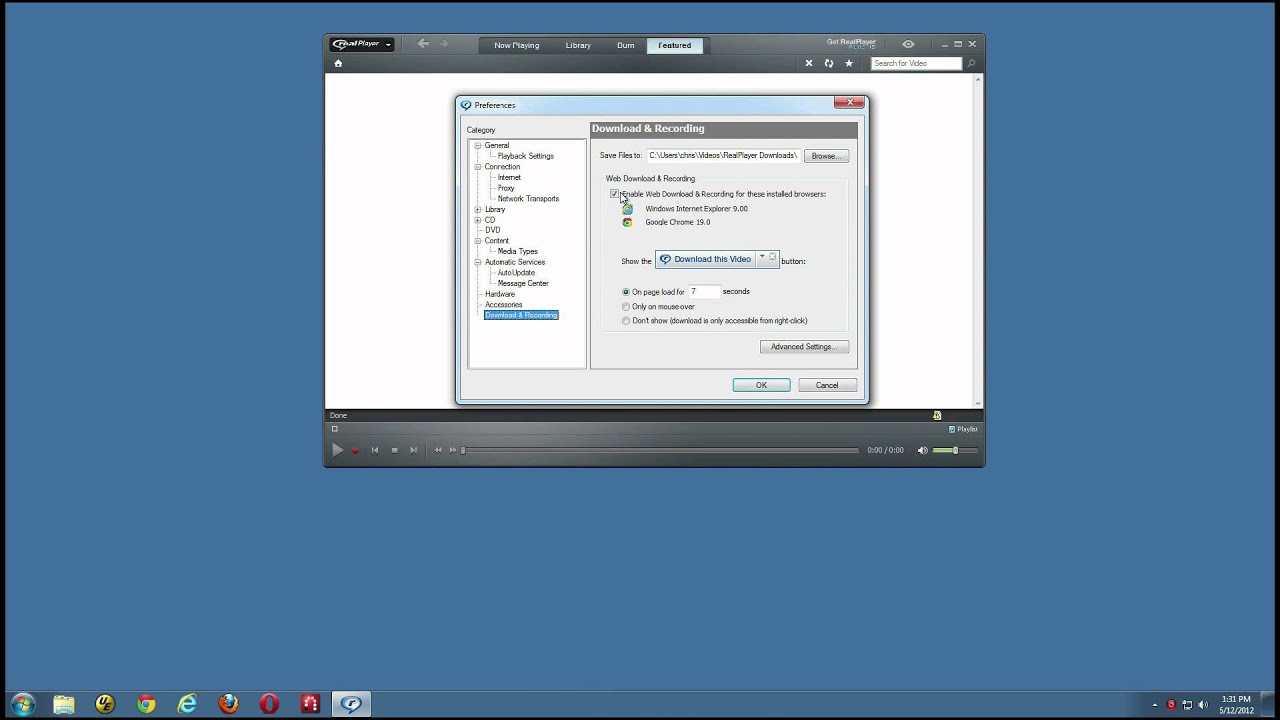The width and height of the screenshot is (1280, 720).
Task: Open the Playlist panel
Action: point(963,429)
